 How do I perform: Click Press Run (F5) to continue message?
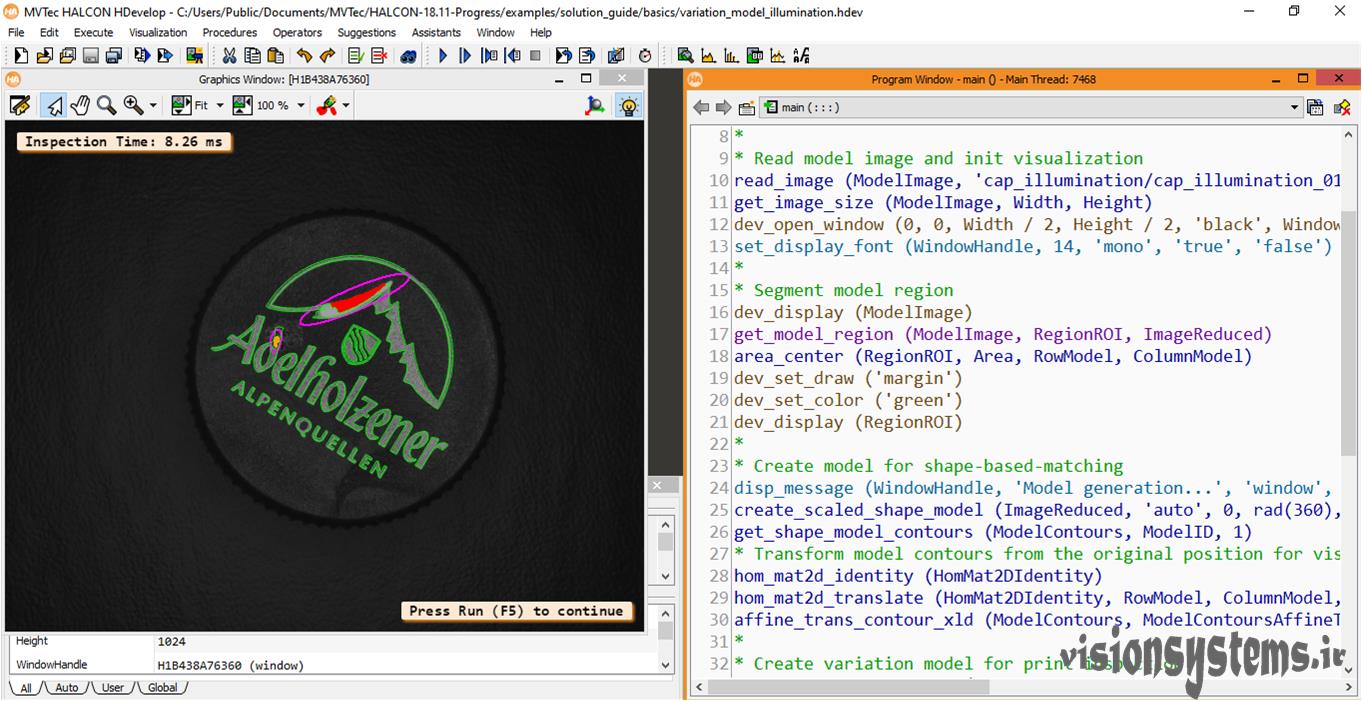pyautogui.click(x=515, y=611)
